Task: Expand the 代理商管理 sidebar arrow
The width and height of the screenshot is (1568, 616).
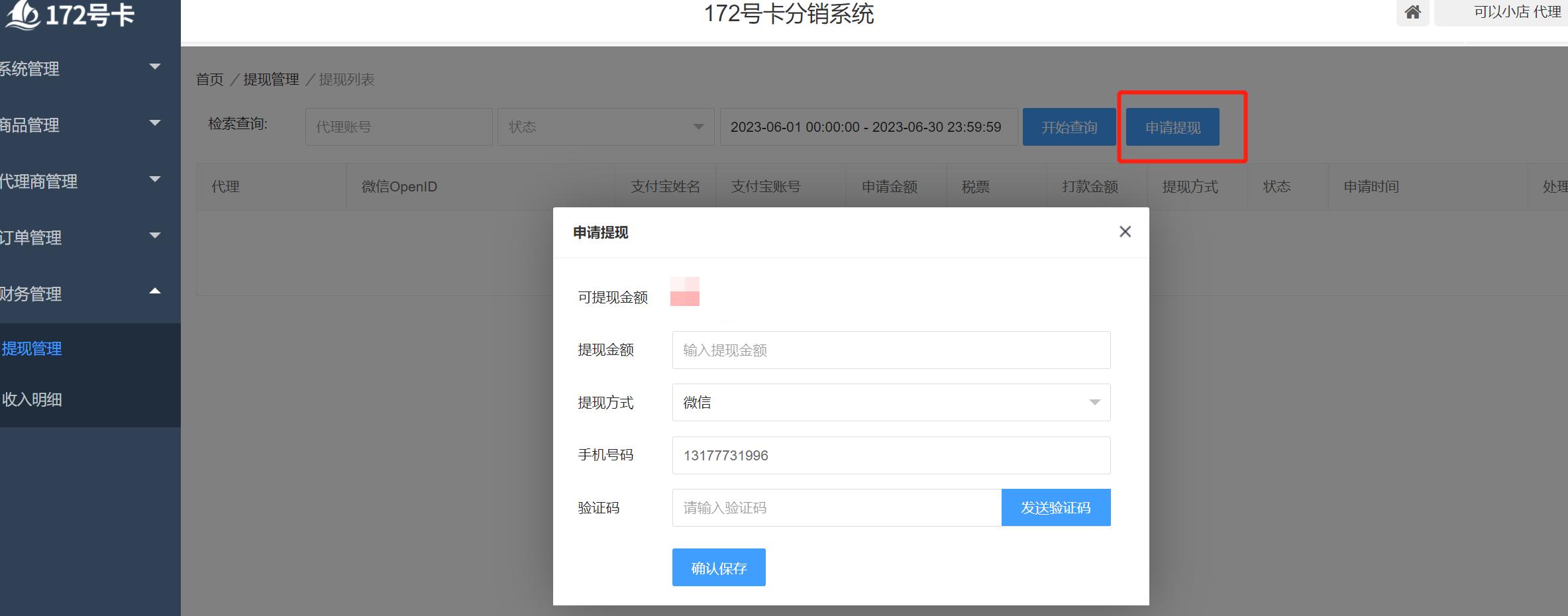Action: tap(156, 178)
